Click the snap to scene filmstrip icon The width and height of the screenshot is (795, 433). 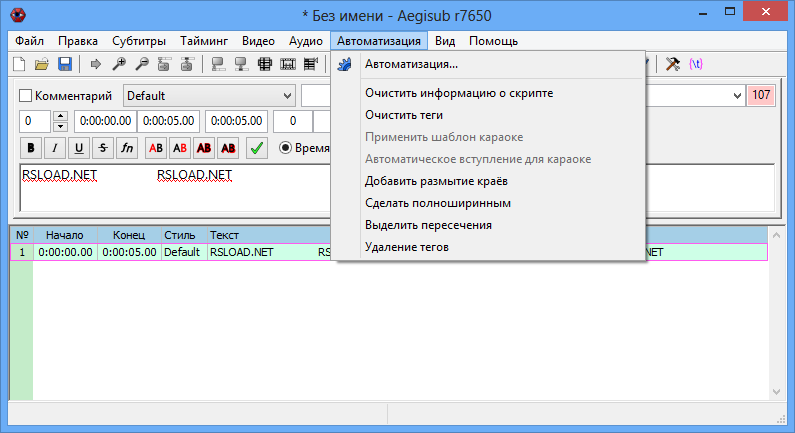point(288,64)
